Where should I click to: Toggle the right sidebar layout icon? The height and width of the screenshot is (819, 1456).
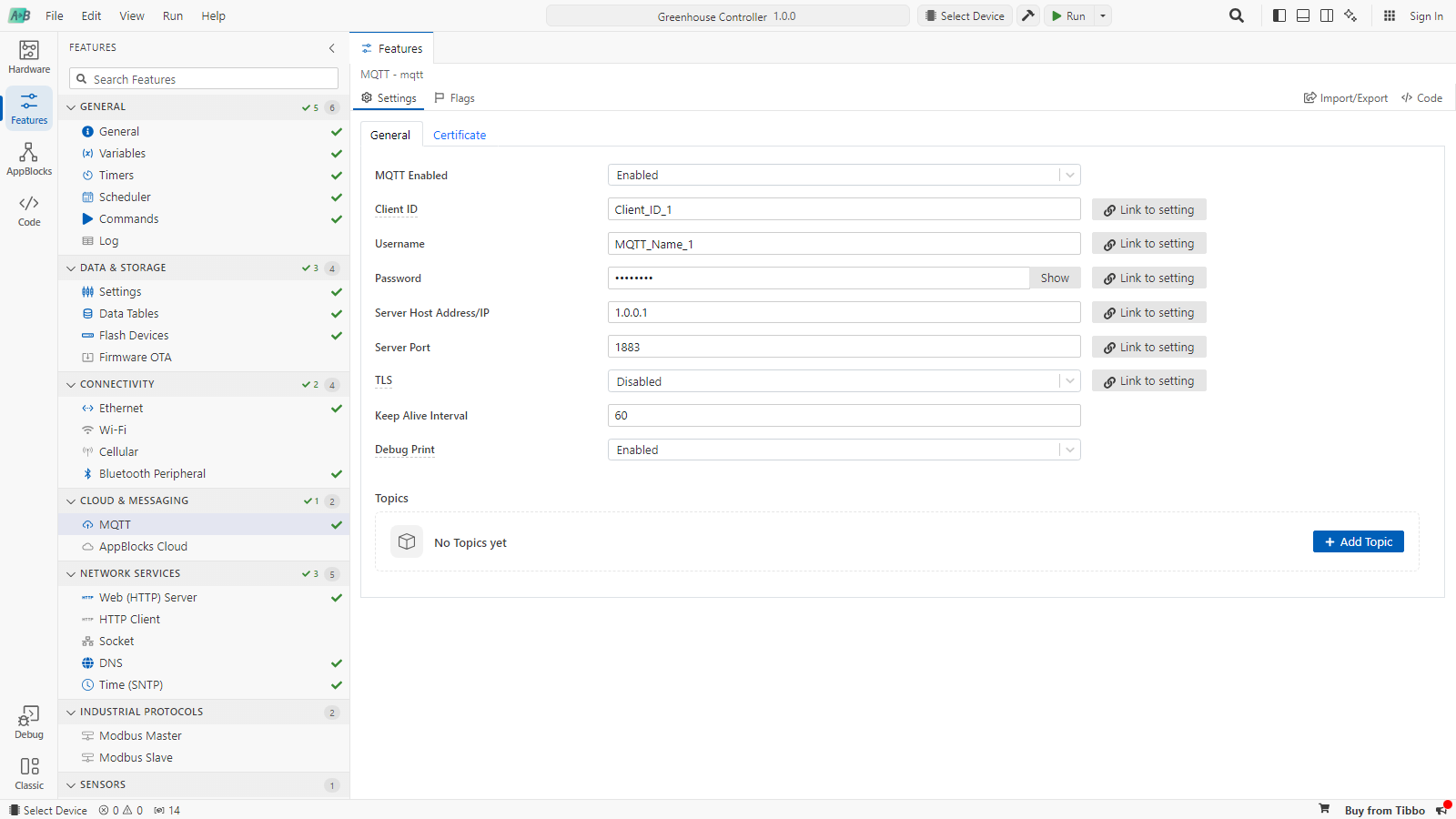(x=1327, y=15)
